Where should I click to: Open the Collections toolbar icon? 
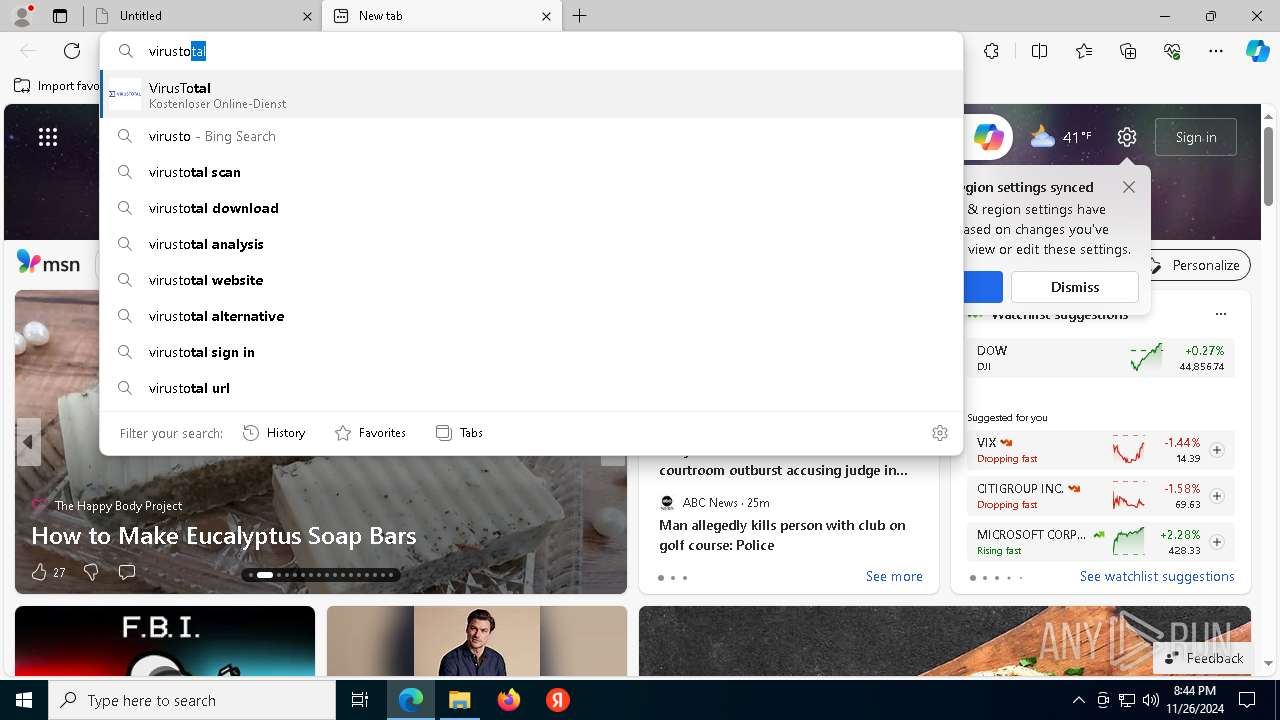pos(1128,51)
